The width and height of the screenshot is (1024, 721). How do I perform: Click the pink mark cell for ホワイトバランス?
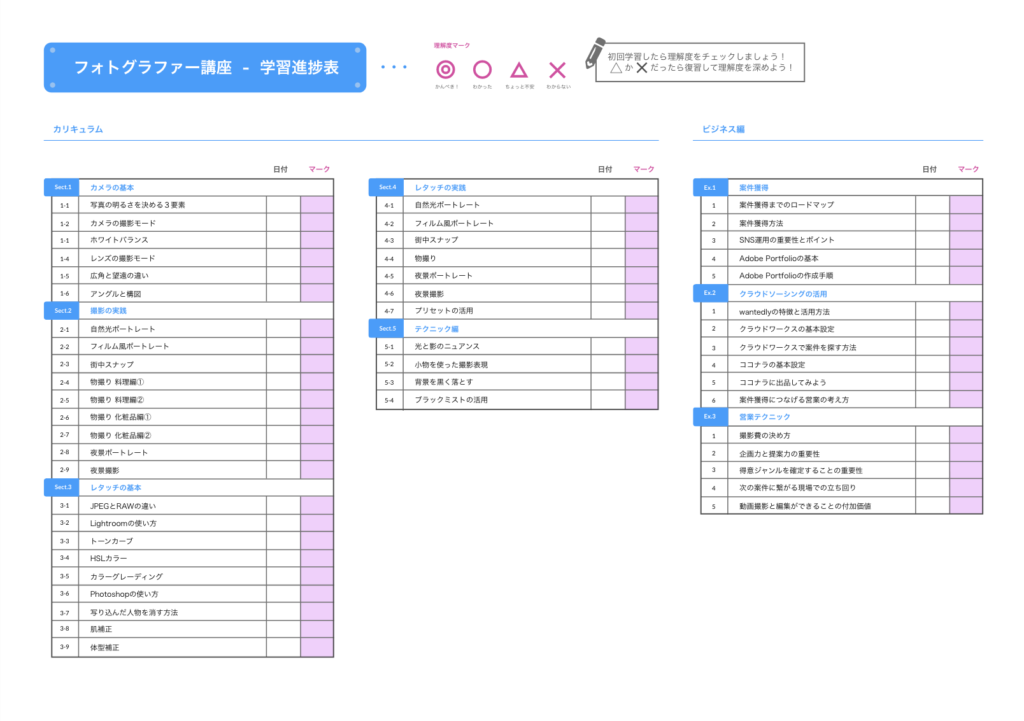(x=317, y=240)
